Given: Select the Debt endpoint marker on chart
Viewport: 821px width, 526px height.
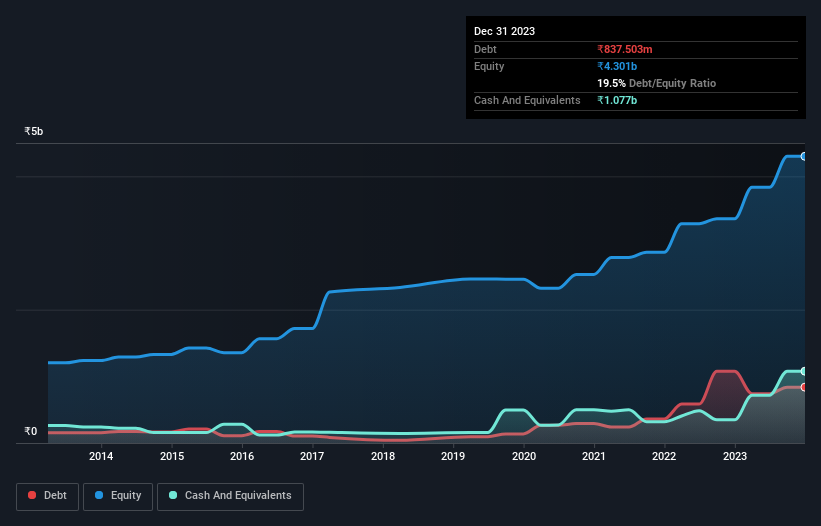Looking at the screenshot, I should [804, 387].
